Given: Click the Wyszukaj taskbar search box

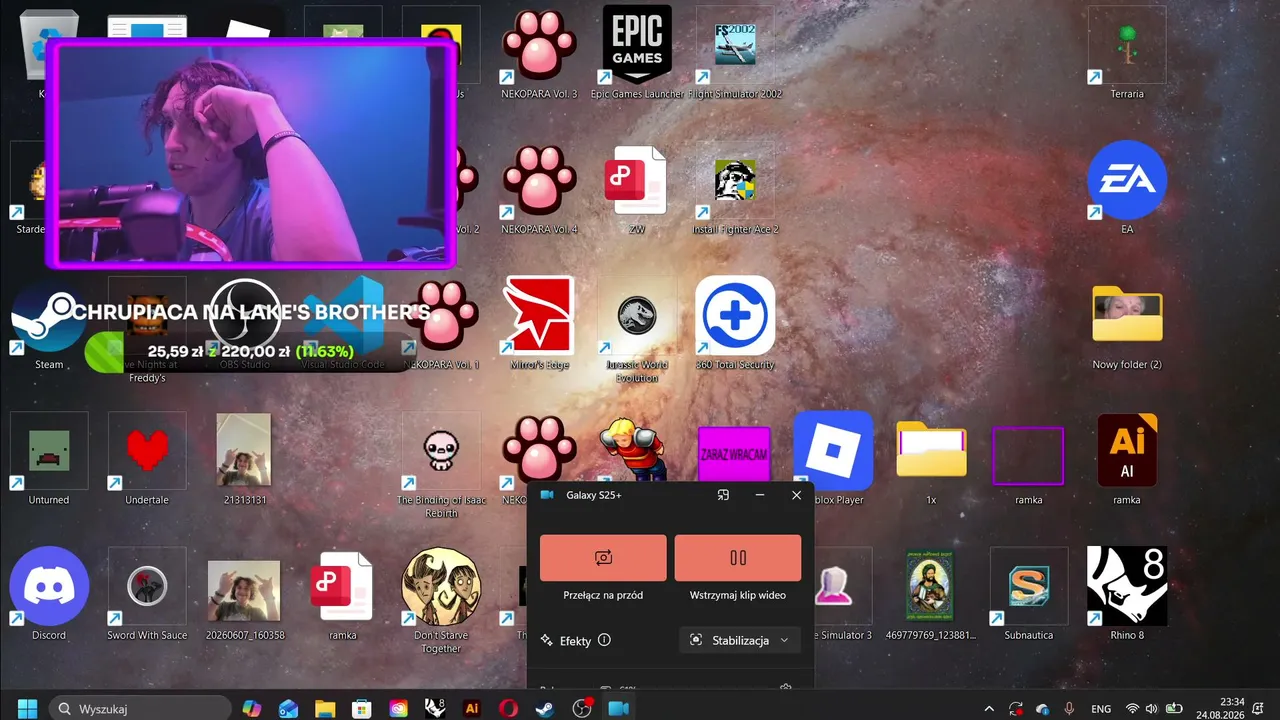Looking at the screenshot, I should pyautogui.click(x=138, y=708).
